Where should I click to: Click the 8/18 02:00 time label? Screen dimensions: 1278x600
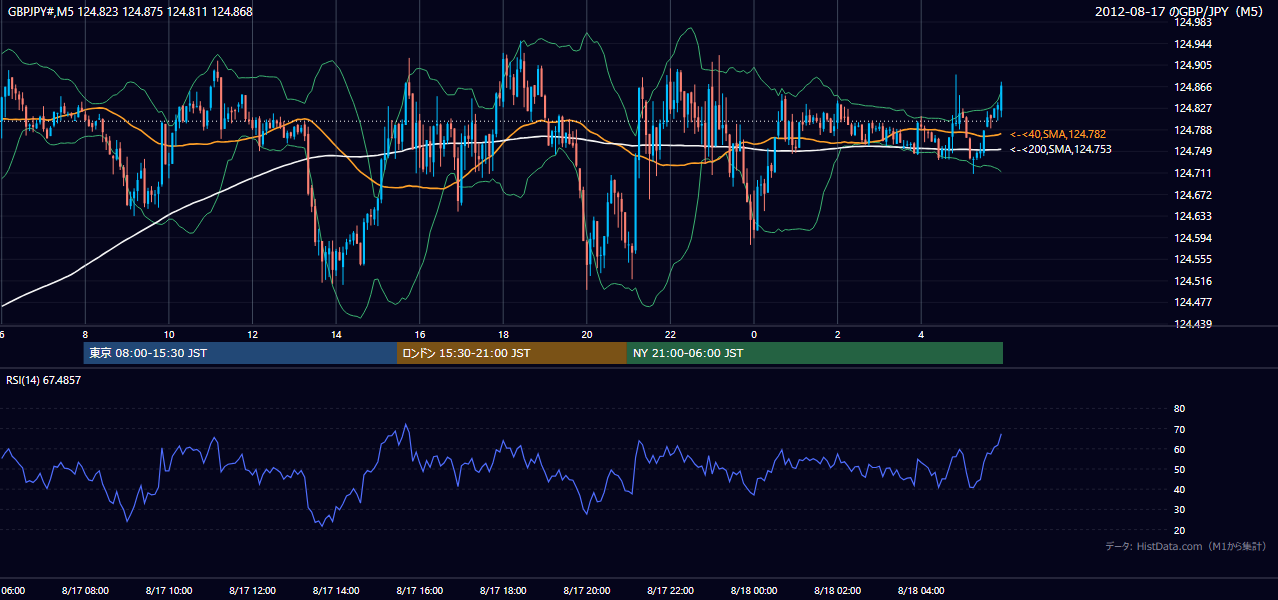(x=836, y=591)
